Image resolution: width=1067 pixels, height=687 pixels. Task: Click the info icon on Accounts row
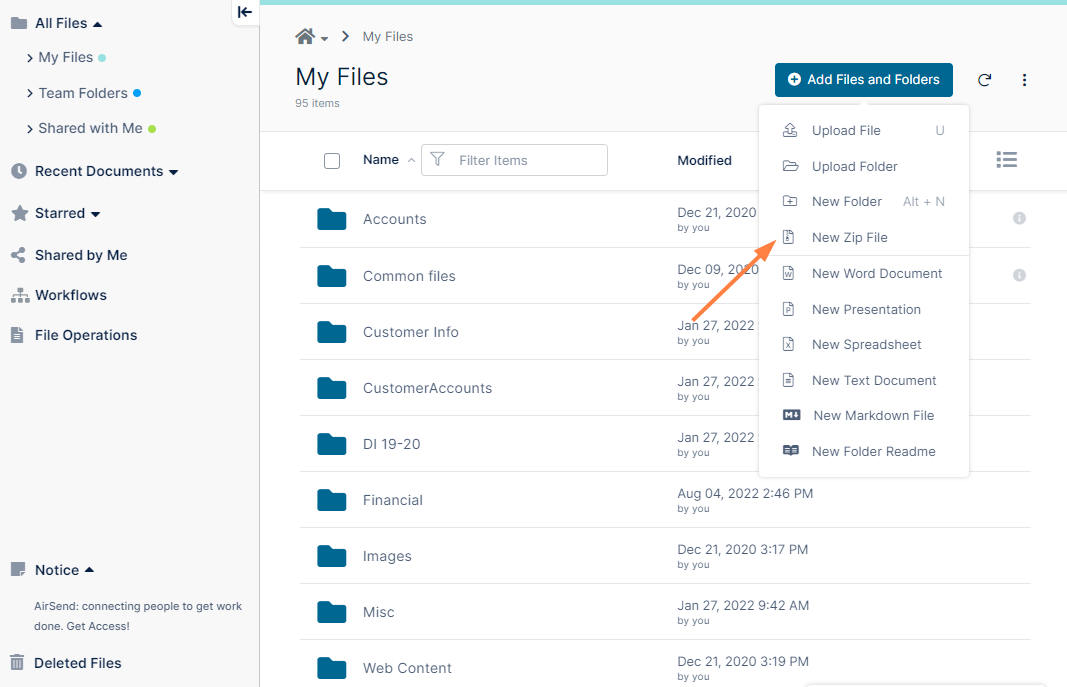click(1019, 218)
